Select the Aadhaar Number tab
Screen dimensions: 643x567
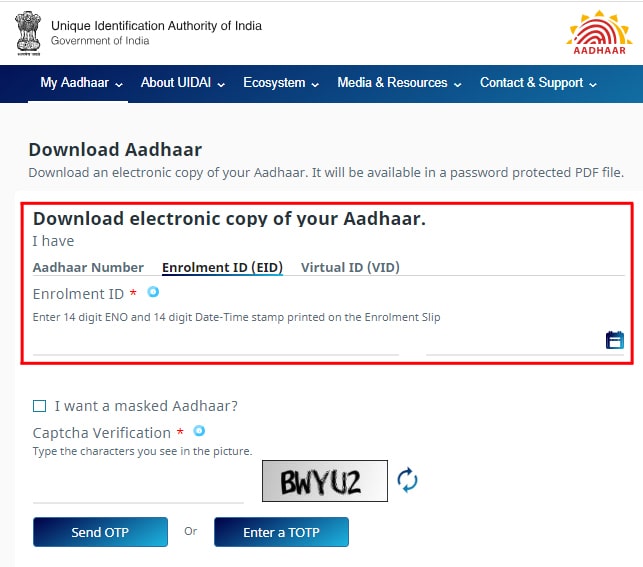88,267
